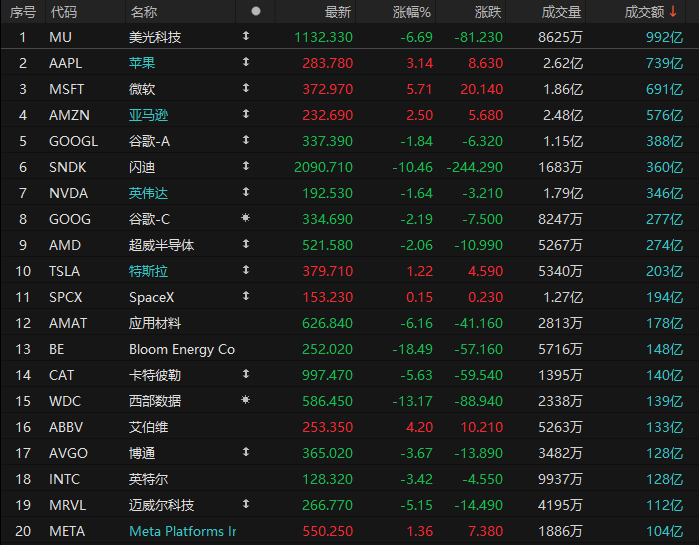Open the 苹果 stock link
Viewport: 699px width, 545px height.
tap(142, 63)
